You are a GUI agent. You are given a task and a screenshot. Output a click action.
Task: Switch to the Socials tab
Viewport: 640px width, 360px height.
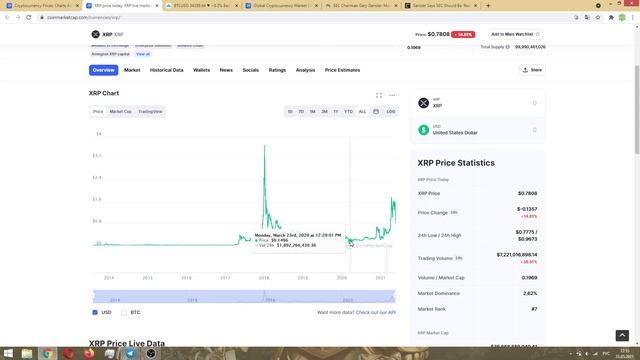tap(251, 70)
